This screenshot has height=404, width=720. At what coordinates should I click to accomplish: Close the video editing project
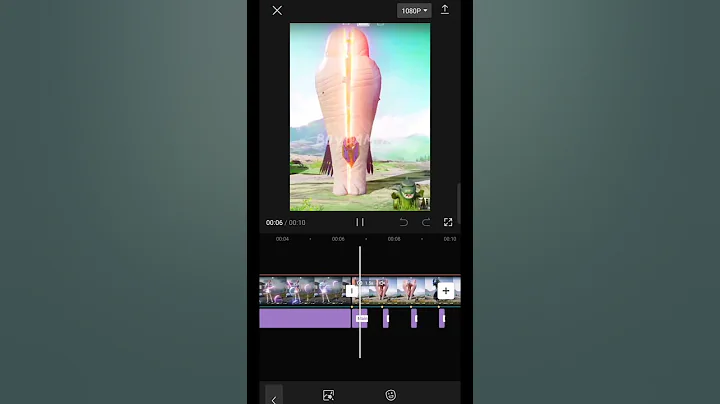tap(277, 10)
